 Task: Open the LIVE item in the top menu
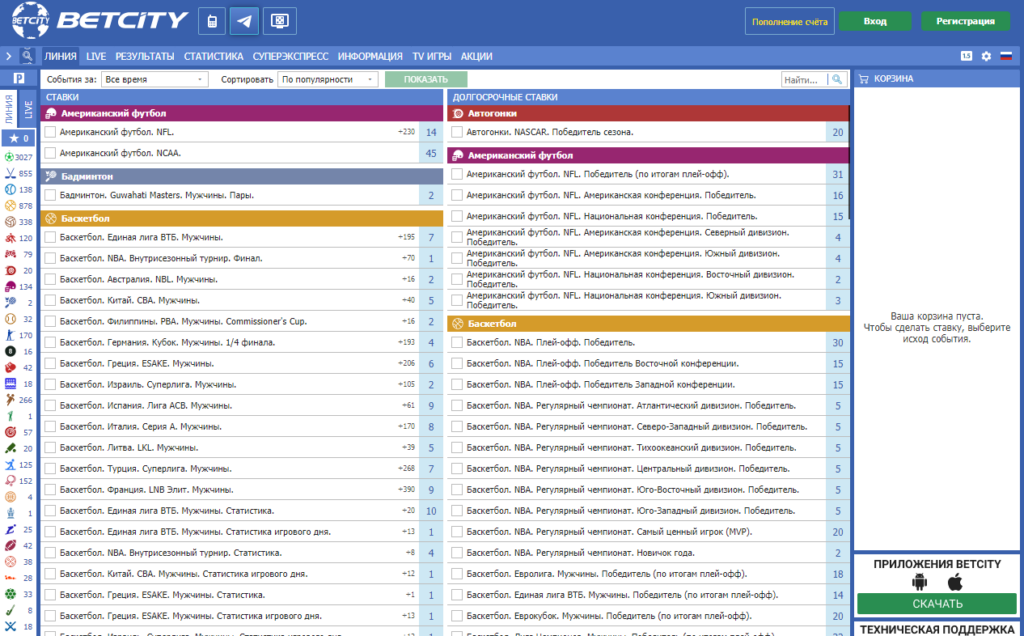click(96, 57)
